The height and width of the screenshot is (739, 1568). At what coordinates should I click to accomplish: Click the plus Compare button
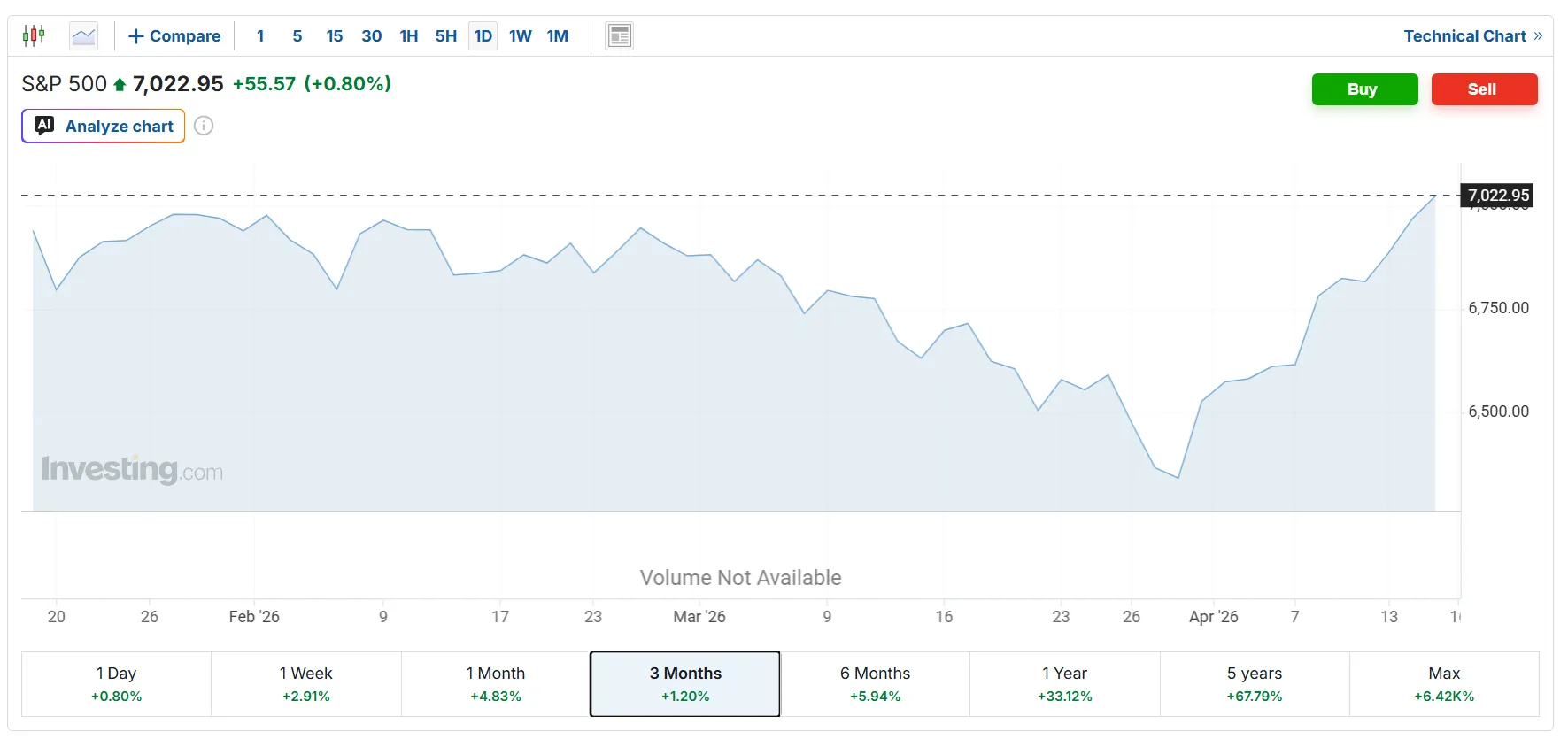[174, 36]
